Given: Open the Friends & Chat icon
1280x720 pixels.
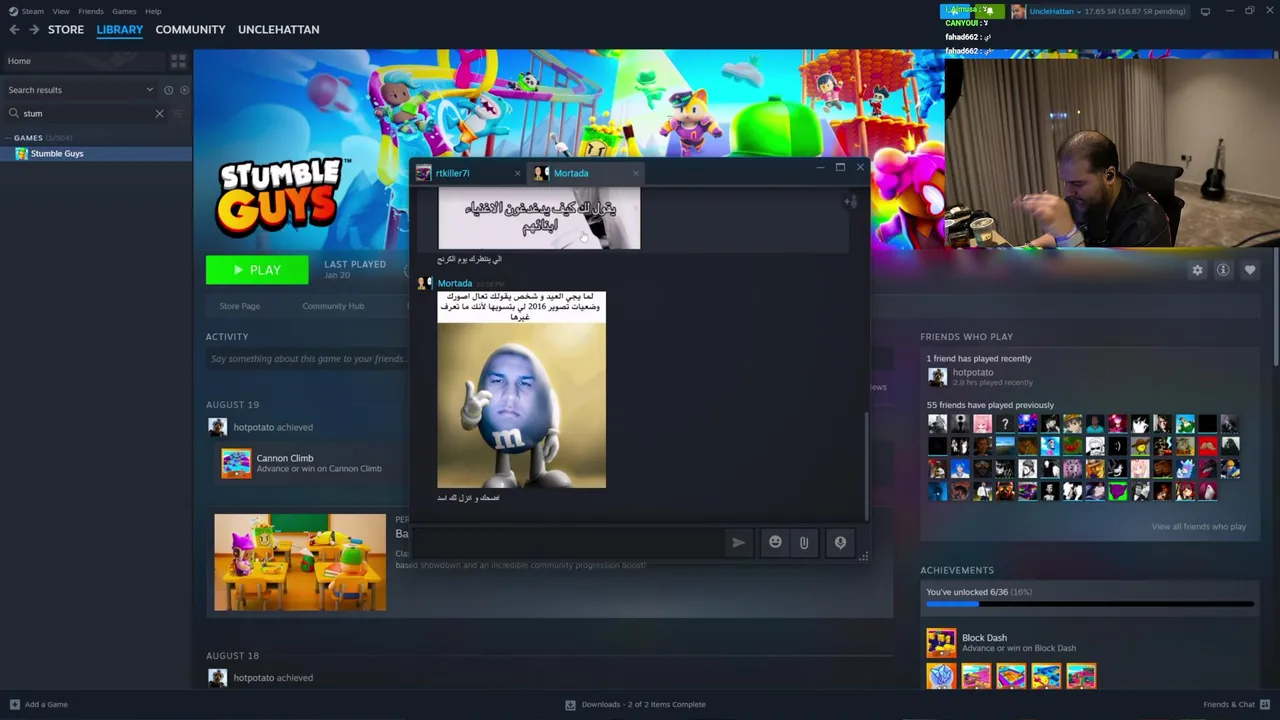Looking at the screenshot, I should coord(1265,704).
